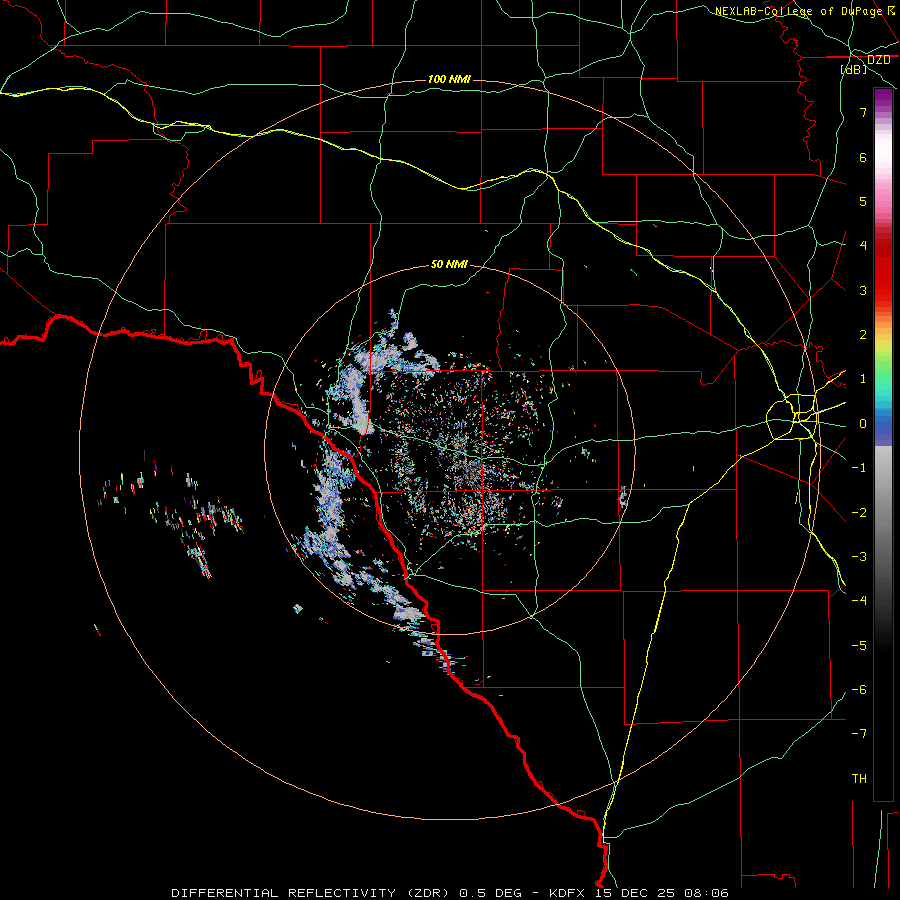Click the 2 value on the color scale
Viewport: 900px width, 900px height.
click(863, 335)
